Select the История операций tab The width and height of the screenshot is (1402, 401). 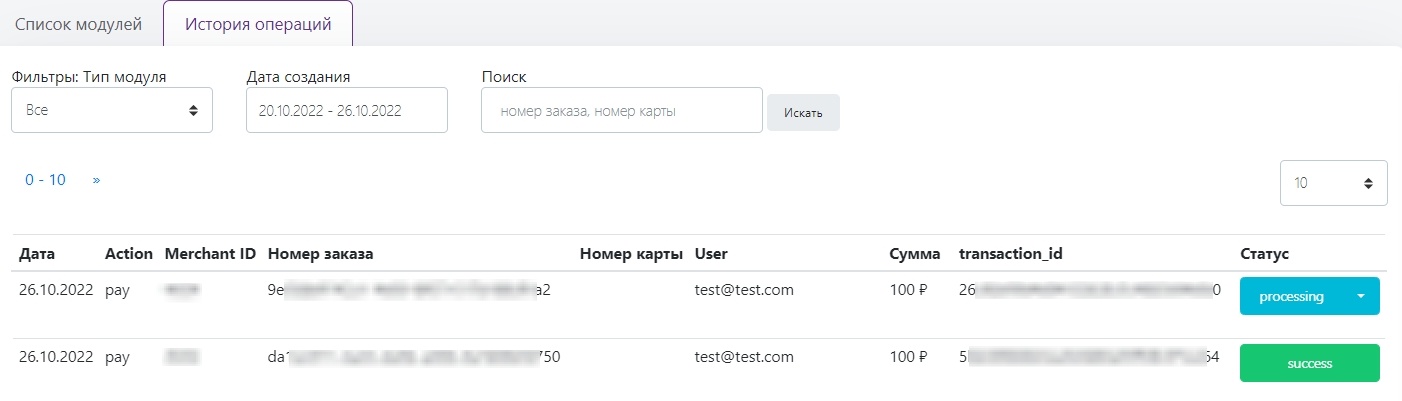258,24
